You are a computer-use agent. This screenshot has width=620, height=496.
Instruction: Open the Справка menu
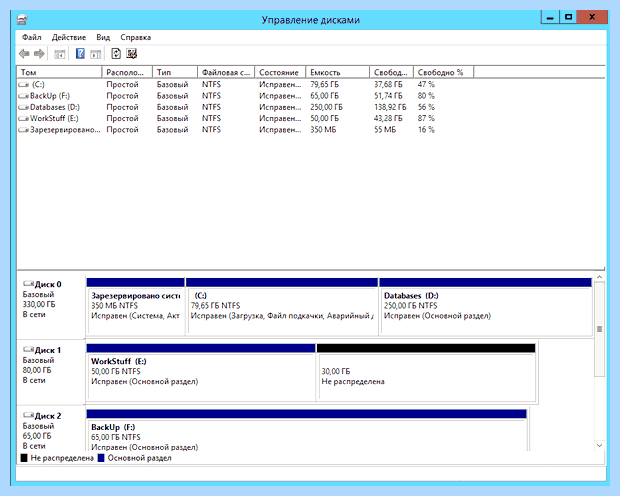(136, 37)
